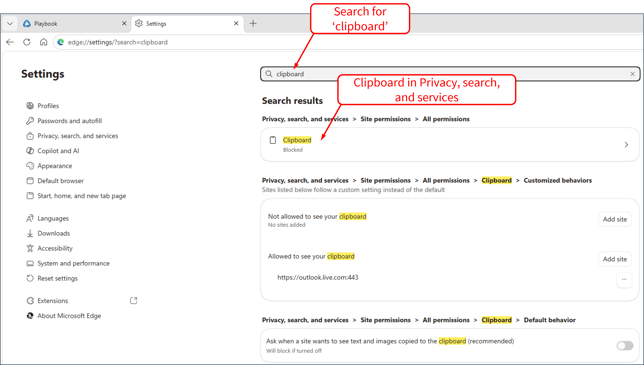The height and width of the screenshot is (365, 644).
Task: Click the Reset settings icon
Action: 30,278
